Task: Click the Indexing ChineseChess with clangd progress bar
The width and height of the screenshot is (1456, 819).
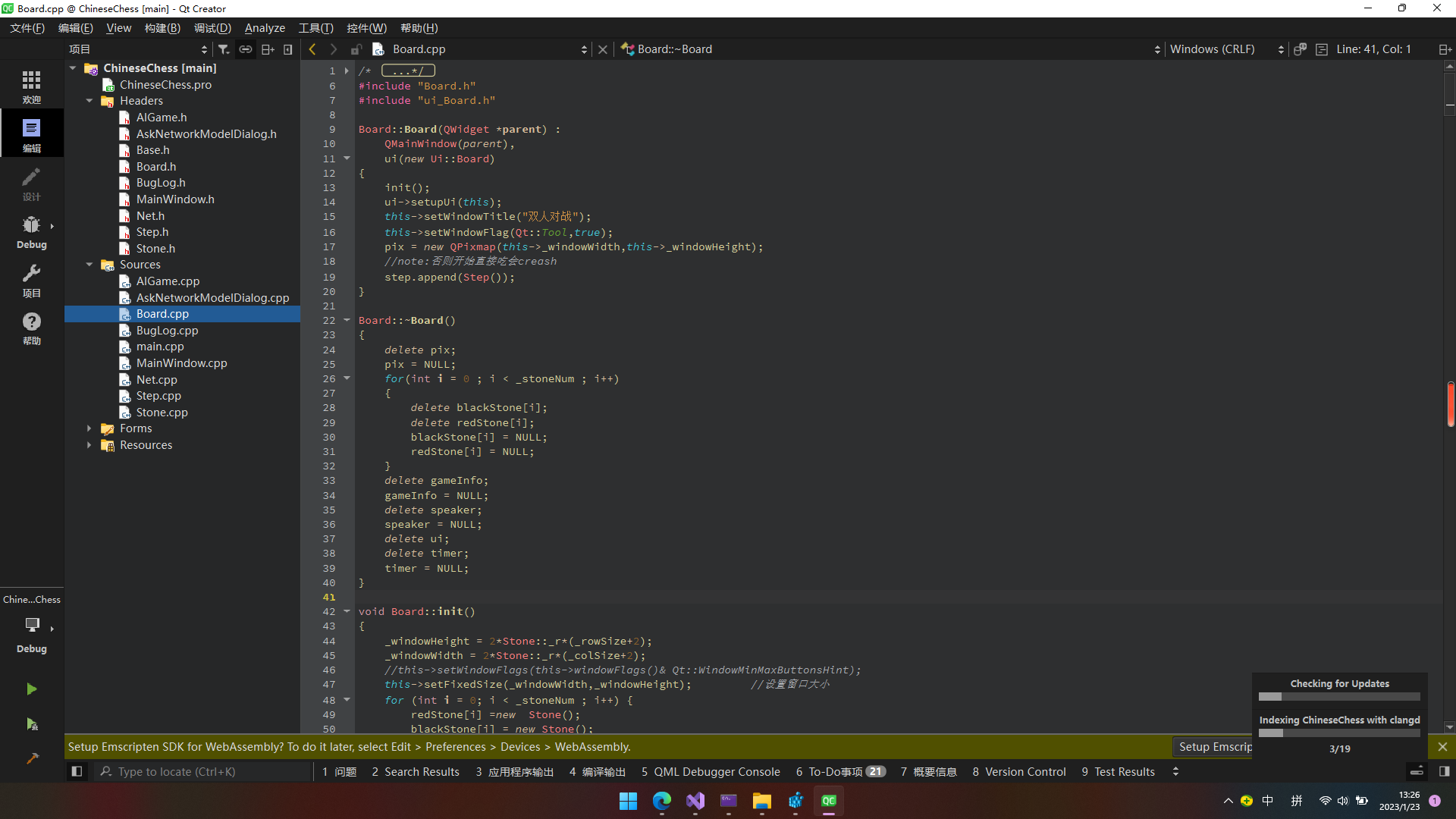Action: click(1339, 733)
